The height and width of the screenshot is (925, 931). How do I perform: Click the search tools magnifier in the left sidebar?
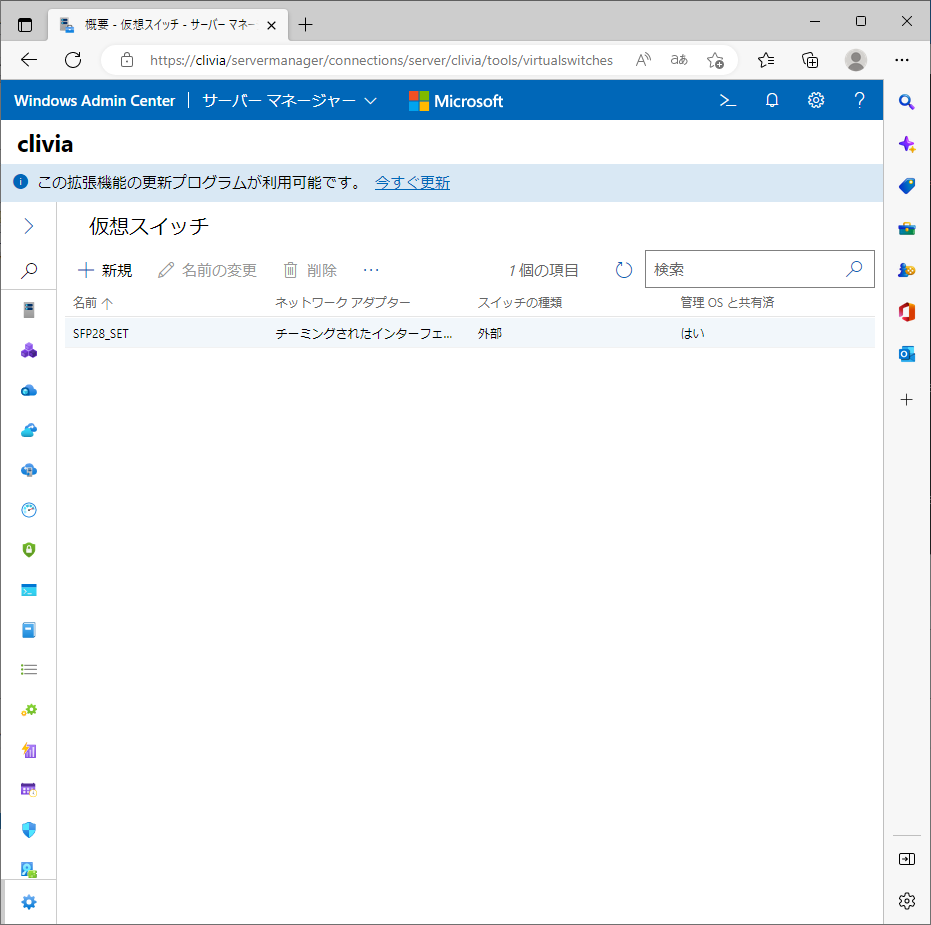point(28,271)
